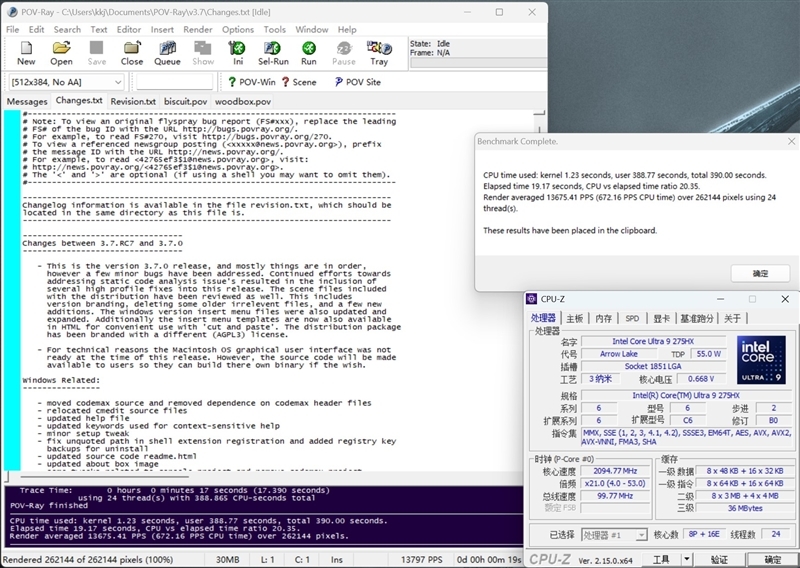Open the Search menu
Image resolution: width=800 pixels, height=568 pixels.
pos(67,30)
